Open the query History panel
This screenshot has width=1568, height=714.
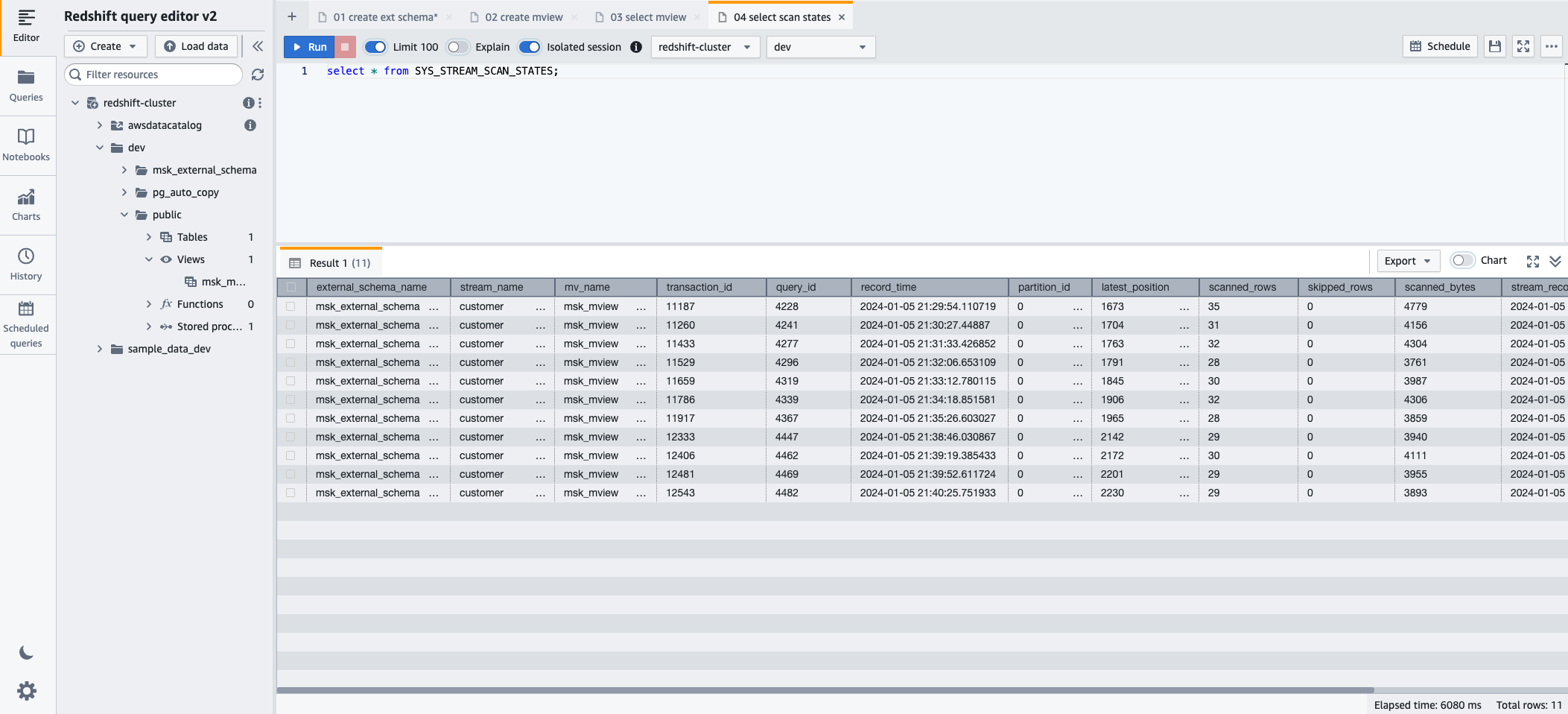[26, 263]
